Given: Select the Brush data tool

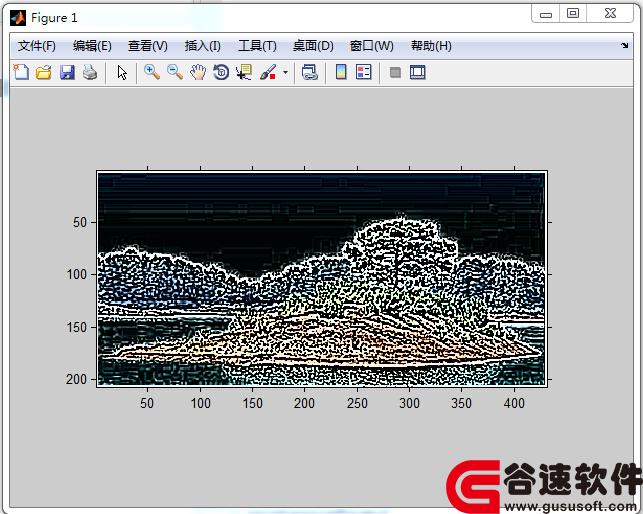Looking at the screenshot, I should (268, 72).
